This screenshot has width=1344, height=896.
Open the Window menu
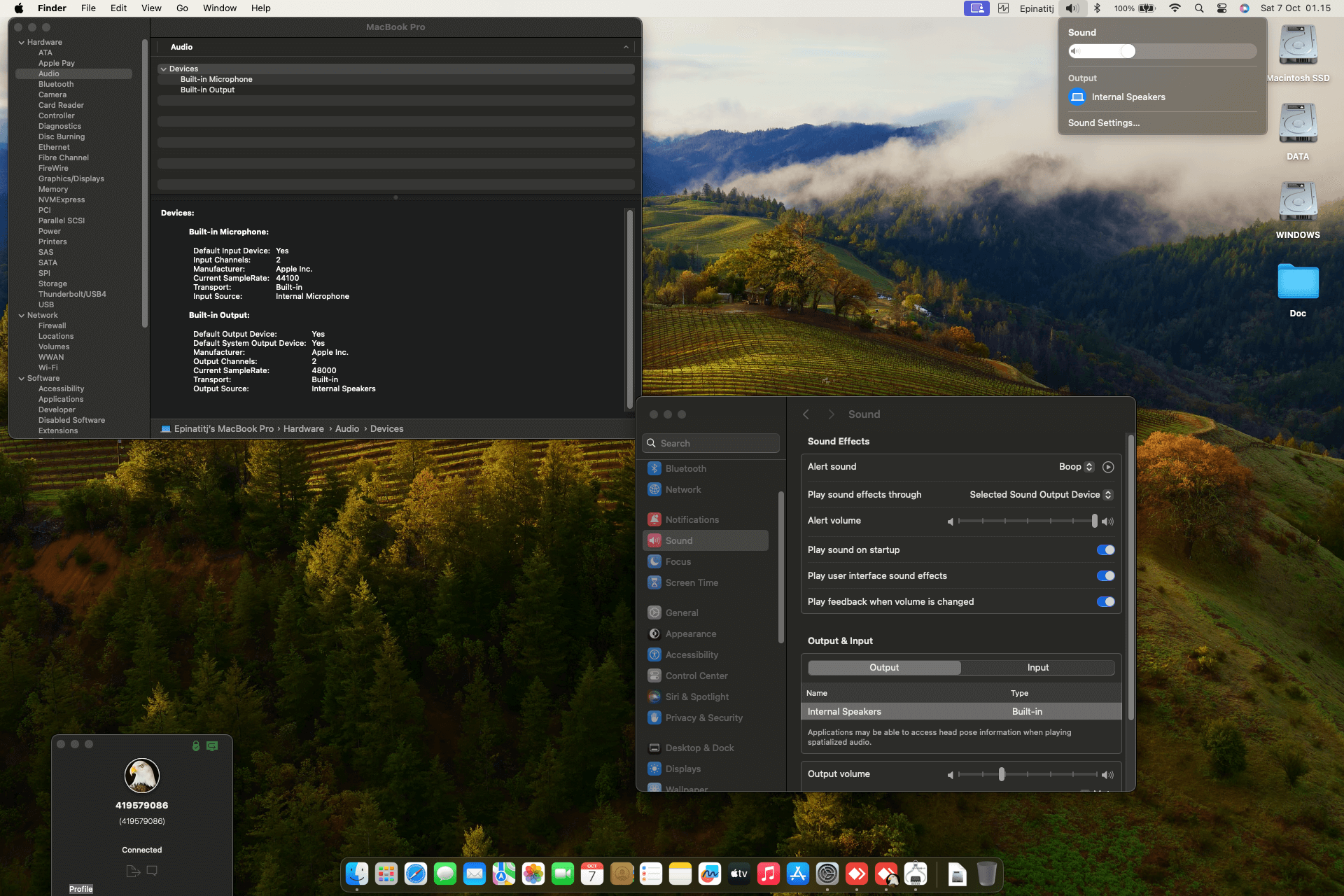[x=219, y=8]
